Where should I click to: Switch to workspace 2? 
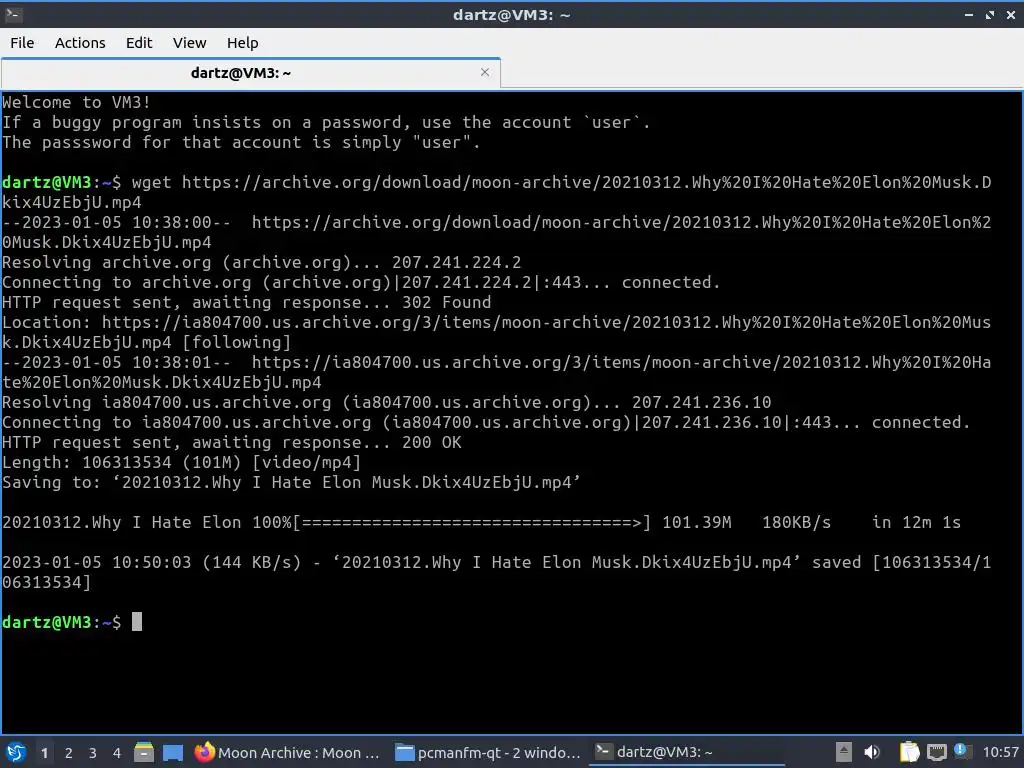(x=69, y=753)
